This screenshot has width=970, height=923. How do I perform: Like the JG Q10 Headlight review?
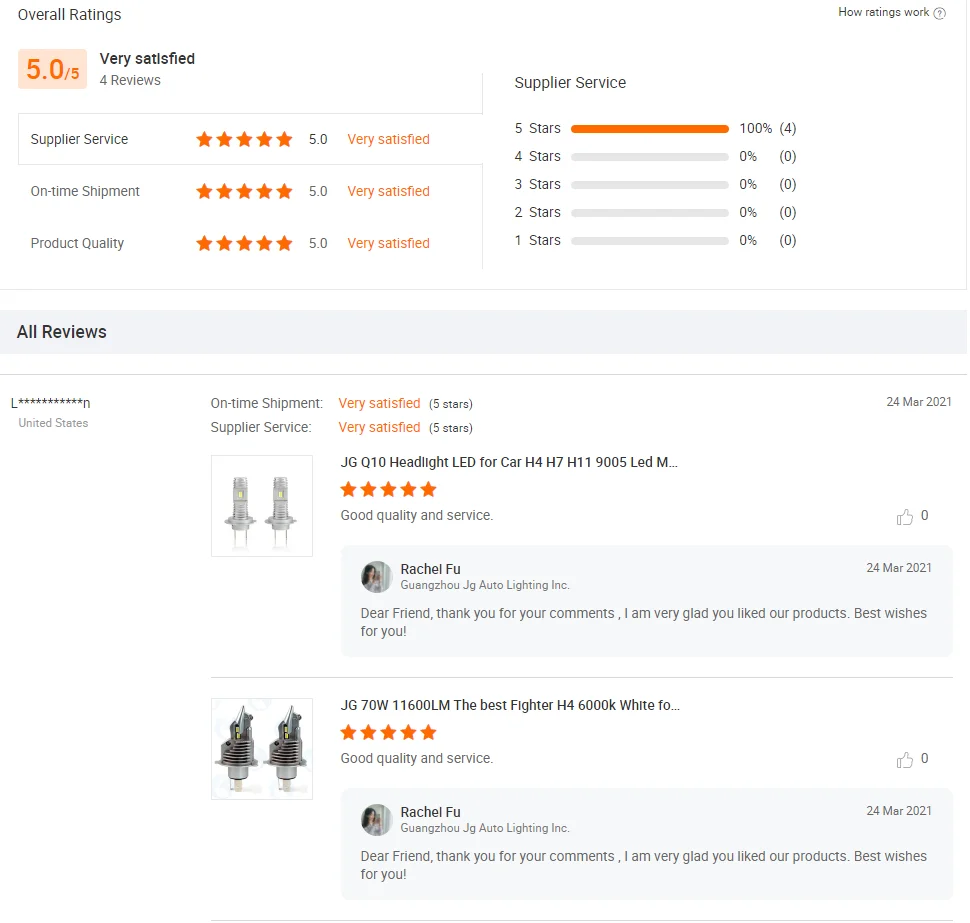pos(904,516)
